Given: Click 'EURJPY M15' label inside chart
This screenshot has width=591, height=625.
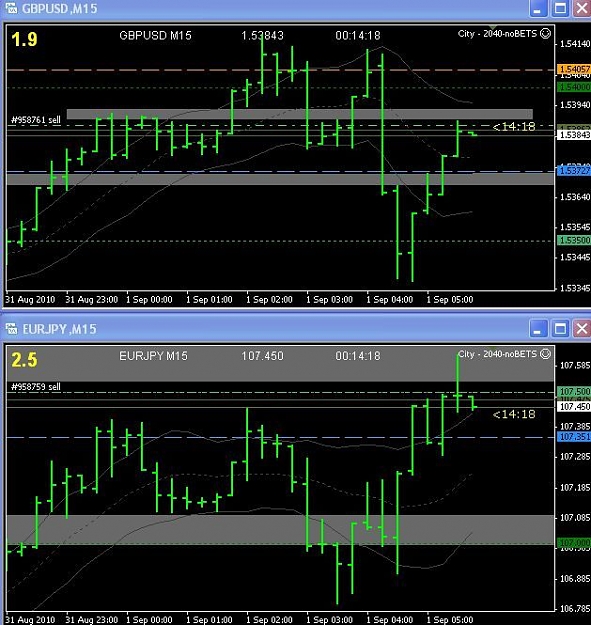Looking at the screenshot, I should coord(153,356).
